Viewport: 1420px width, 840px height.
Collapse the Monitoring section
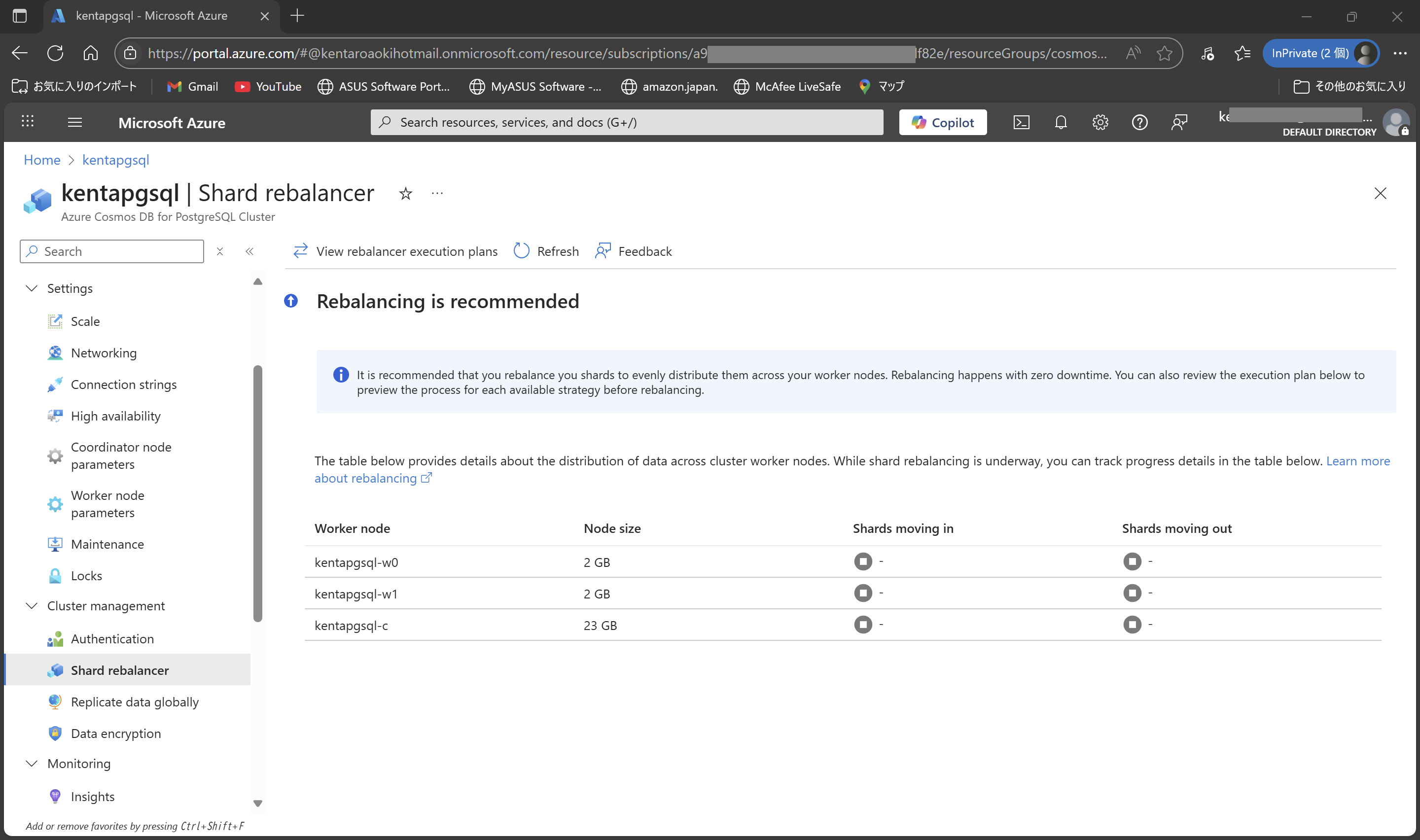(32, 764)
